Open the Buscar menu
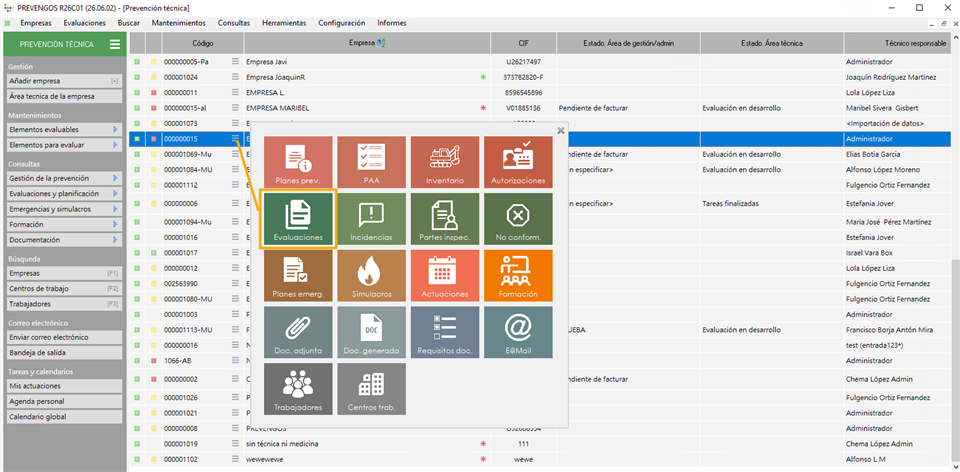 pos(129,23)
